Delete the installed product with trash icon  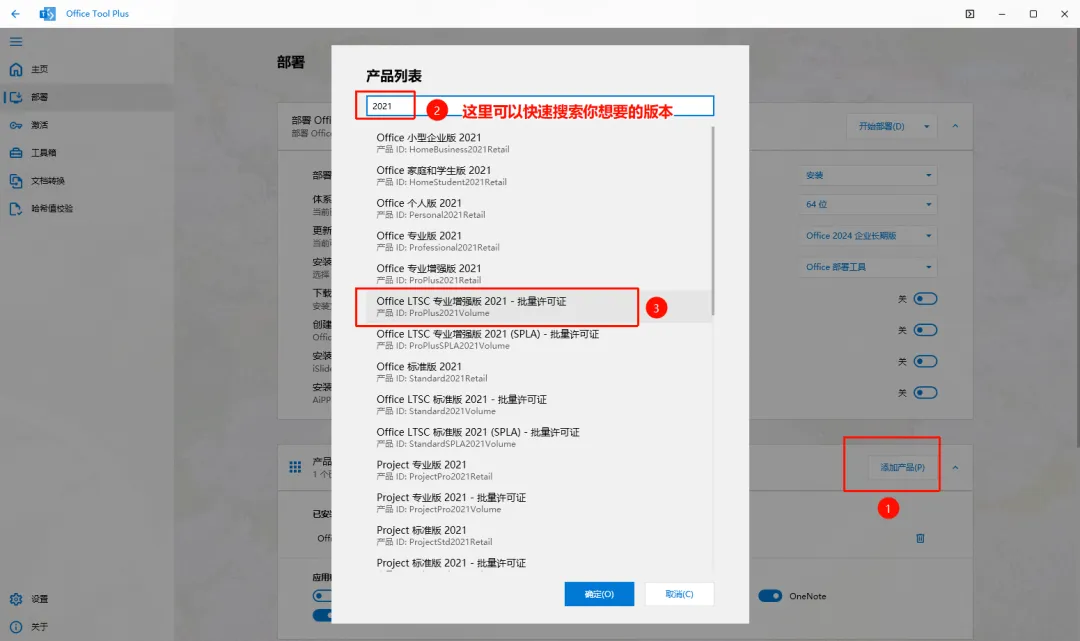(920, 538)
